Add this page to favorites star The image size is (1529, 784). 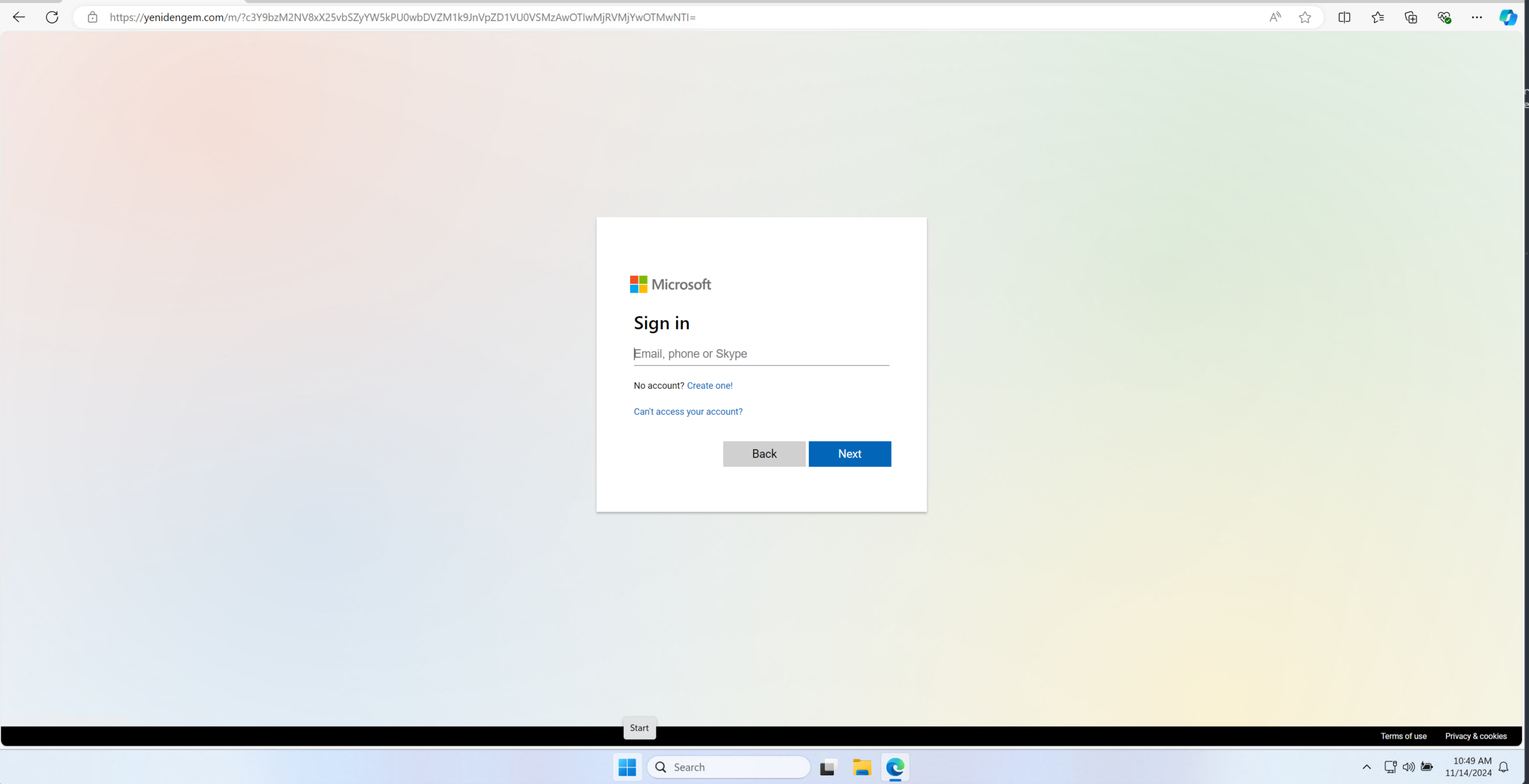(x=1305, y=17)
